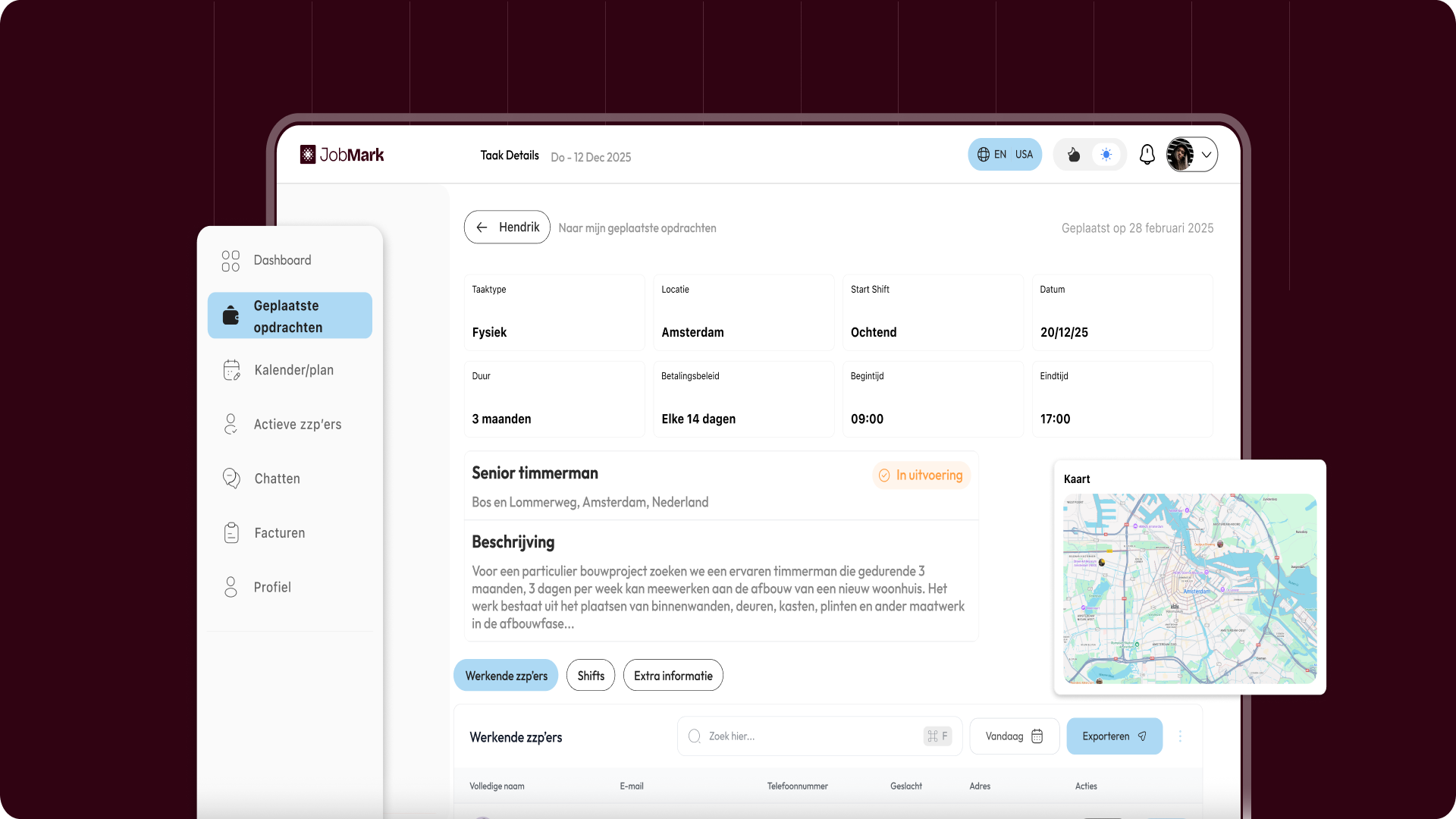Switch to dark mode toggle icon
Viewport: 1456px width, 819px height.
tap(1074, 155)
